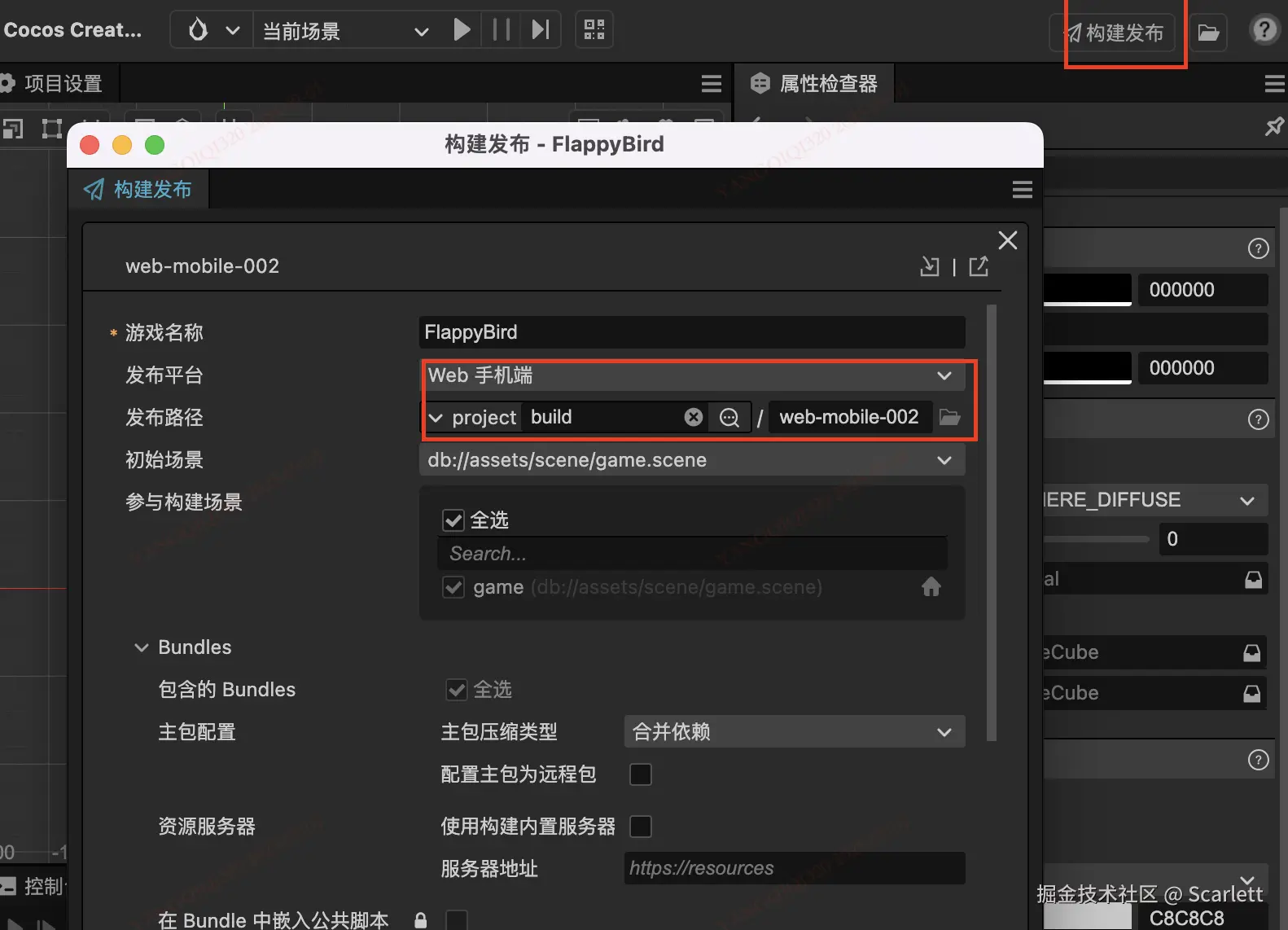Click the inspector slider next to value 0
This screenshot has width=1288, height=930.
pyautogui.click(x=1097, y=539)
